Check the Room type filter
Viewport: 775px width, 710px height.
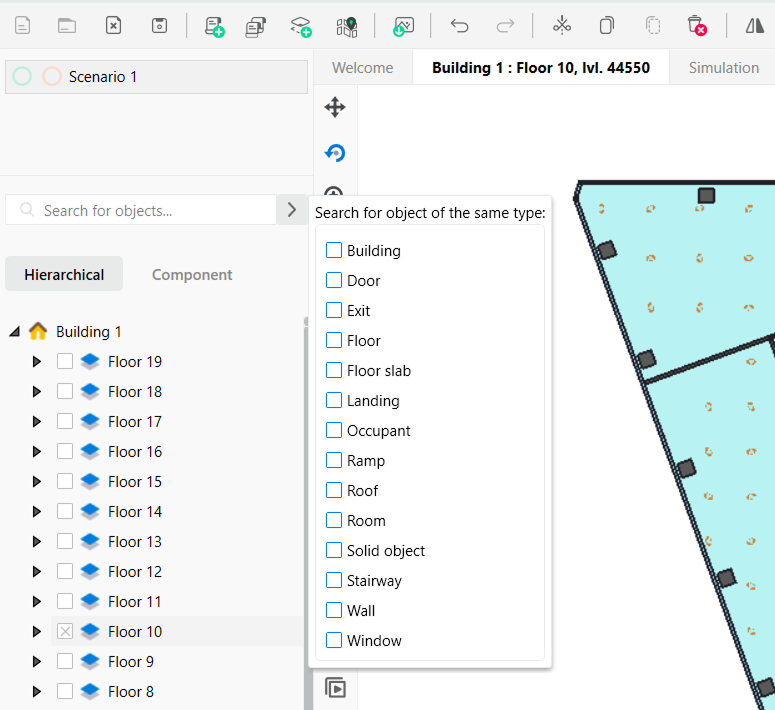click(334, 520)
